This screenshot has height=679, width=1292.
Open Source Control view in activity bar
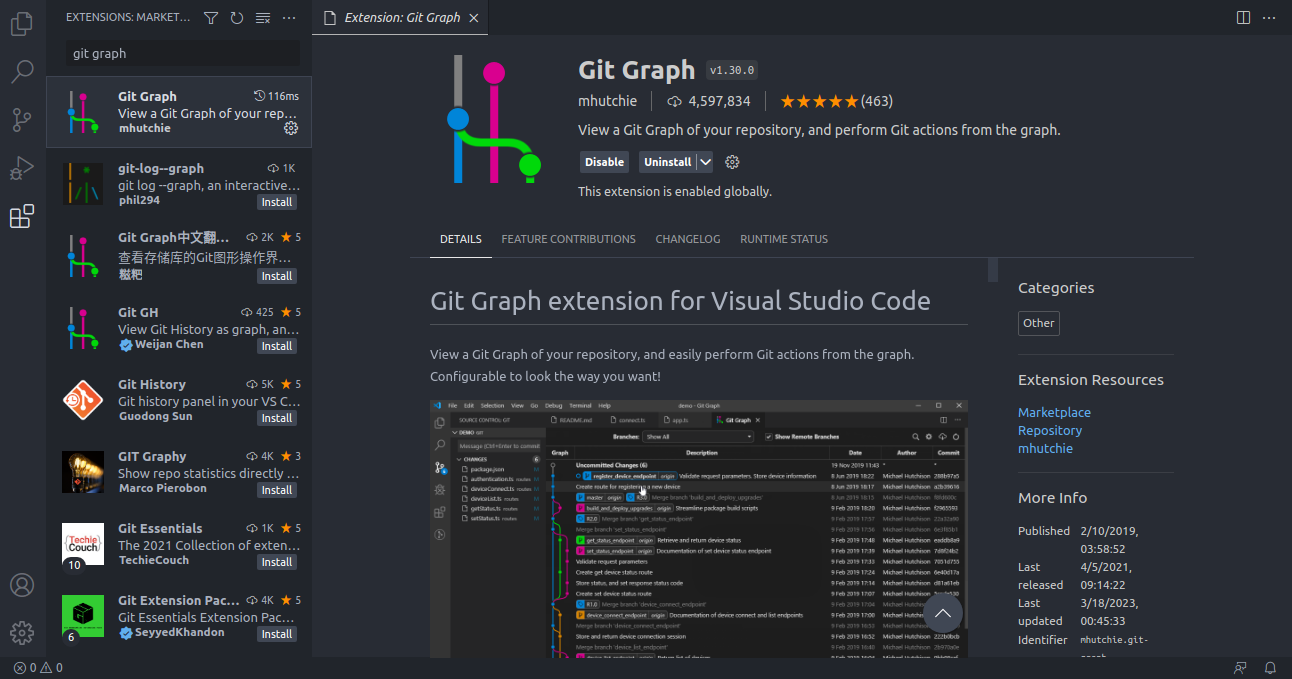click(x=22, y=120)
